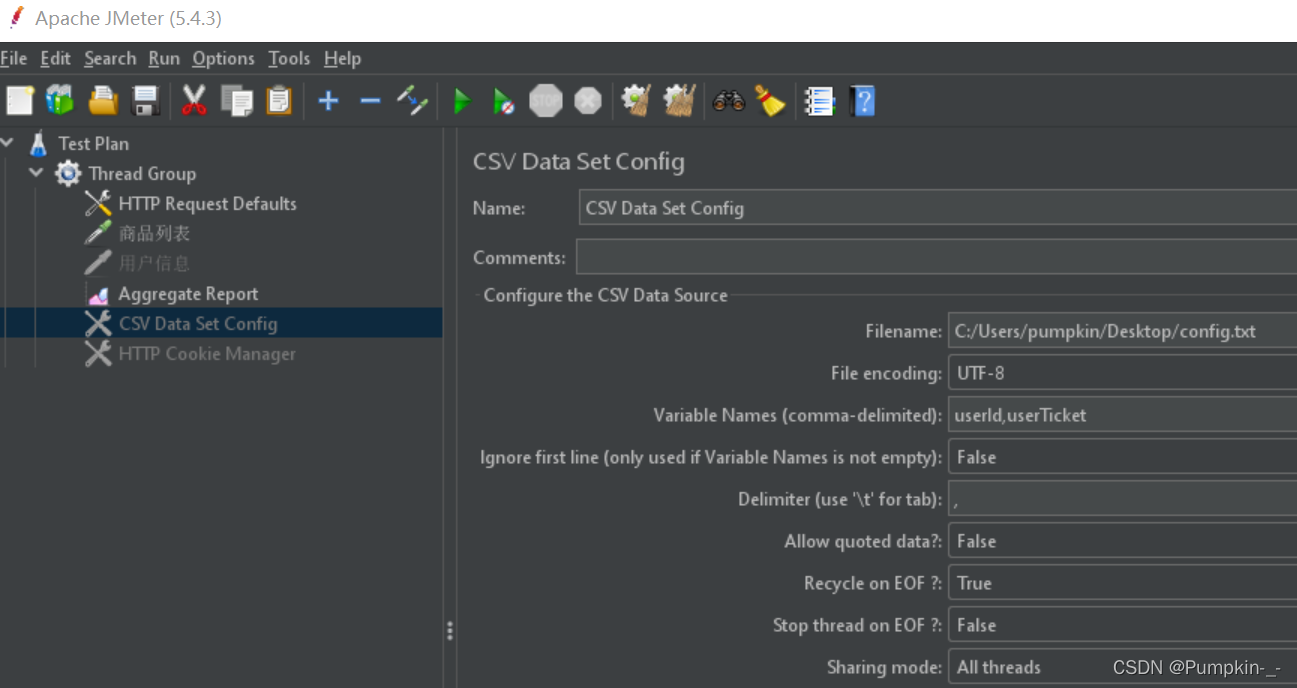Click the Toggle enable/disable toolbar icon
This screenshot has width=1297, height=688.
pyautogui.click(x=412, y=100)
